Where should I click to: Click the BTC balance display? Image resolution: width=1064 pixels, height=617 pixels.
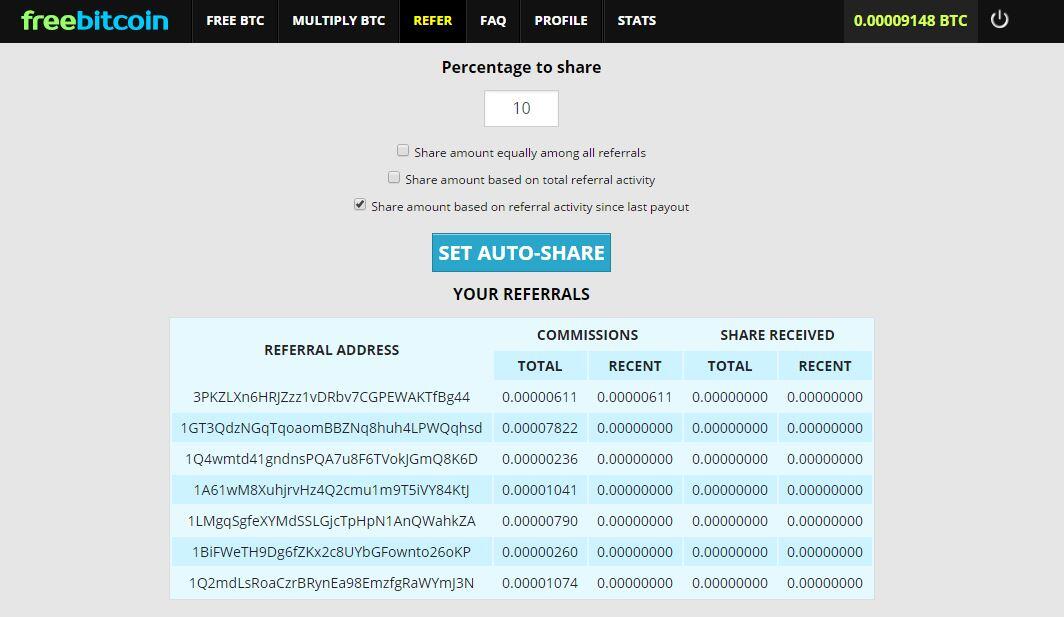[x=910, y=21]
